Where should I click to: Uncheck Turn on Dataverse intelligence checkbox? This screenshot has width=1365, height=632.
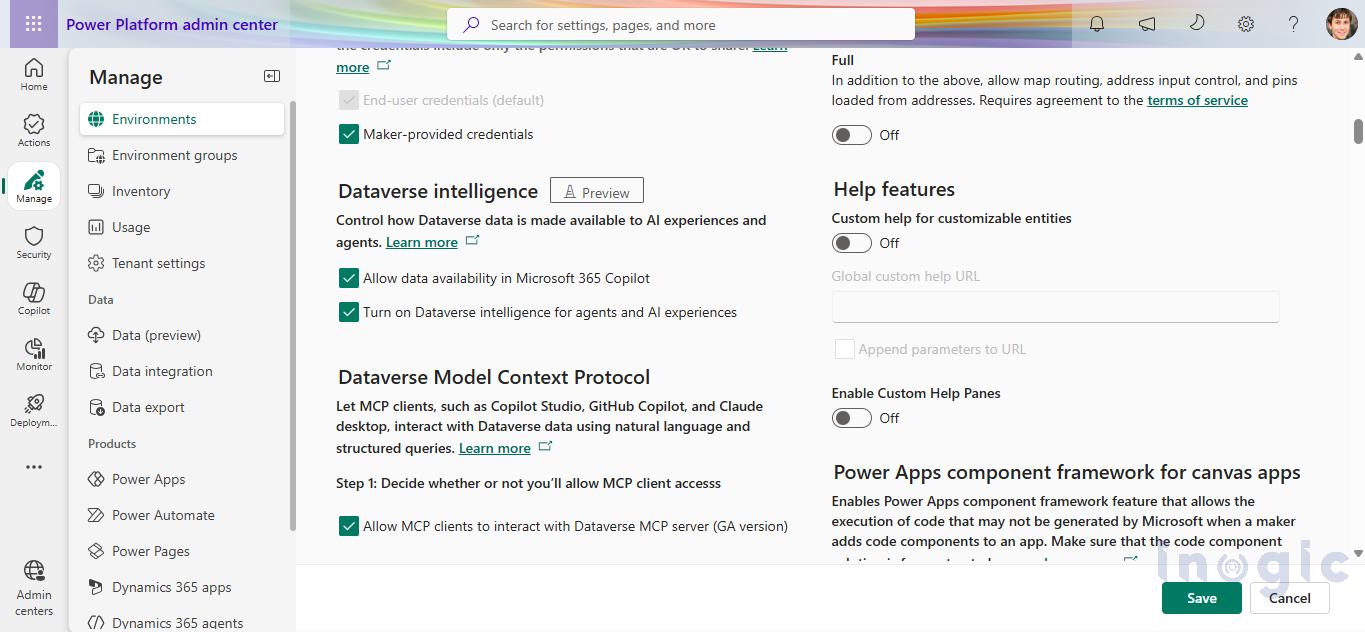(x=349, y=312)
